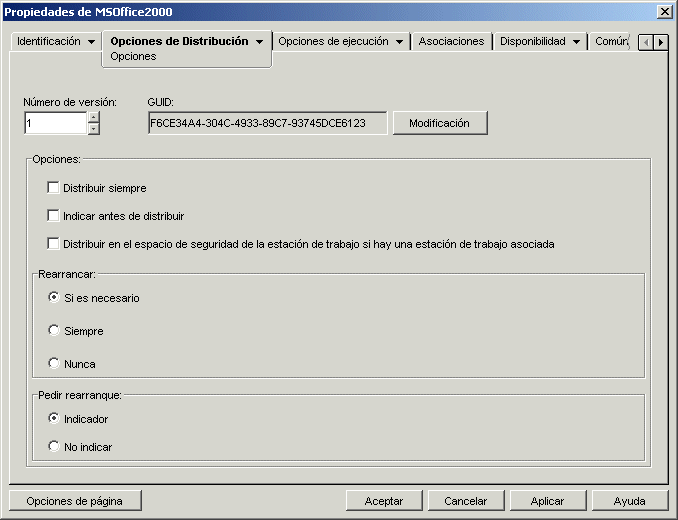Expand the Disponibilidad tab dropdown arrow
678x520 pixels.
tap(576, 42)
